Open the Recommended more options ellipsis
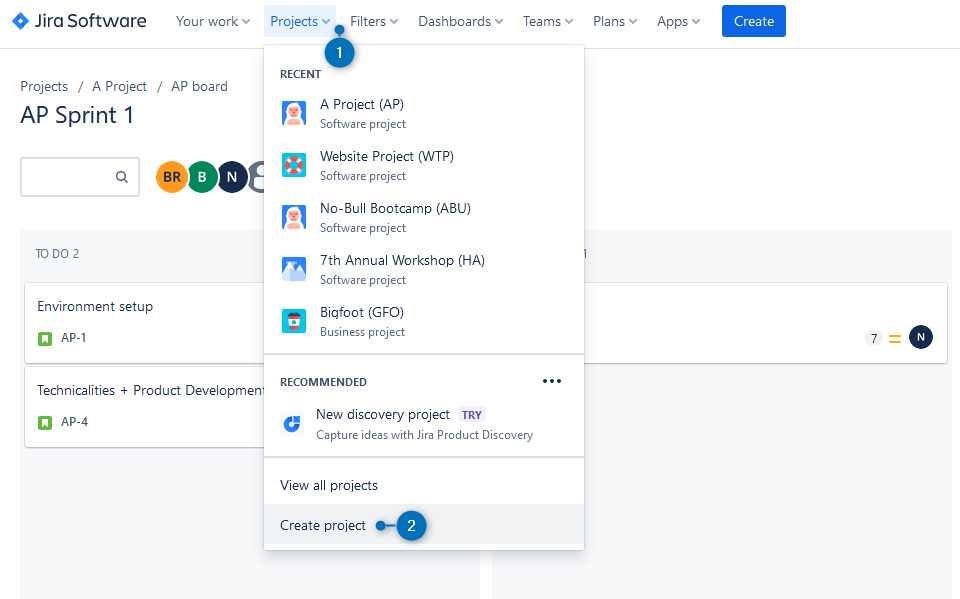The height and width of the screenshot is (599, 960). [552, 381]
